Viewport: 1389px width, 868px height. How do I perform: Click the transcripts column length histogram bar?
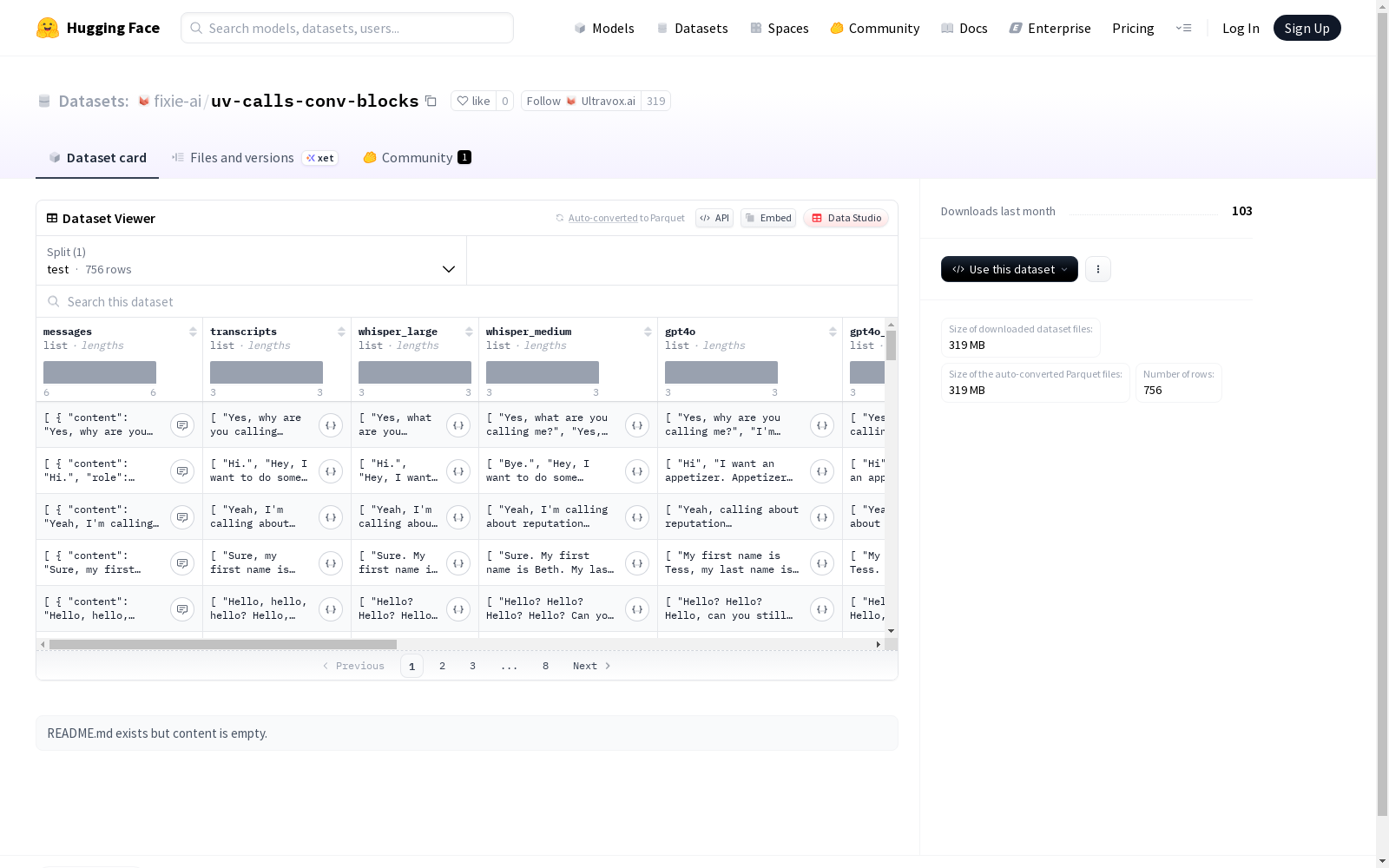[267, 372]
